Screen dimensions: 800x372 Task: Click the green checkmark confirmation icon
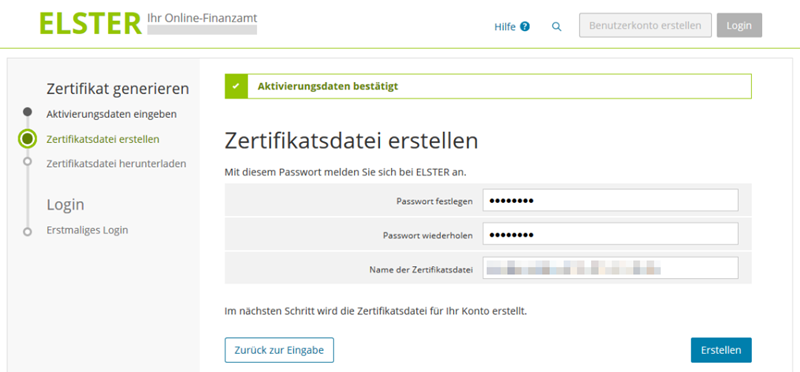(x=236, y=86)
